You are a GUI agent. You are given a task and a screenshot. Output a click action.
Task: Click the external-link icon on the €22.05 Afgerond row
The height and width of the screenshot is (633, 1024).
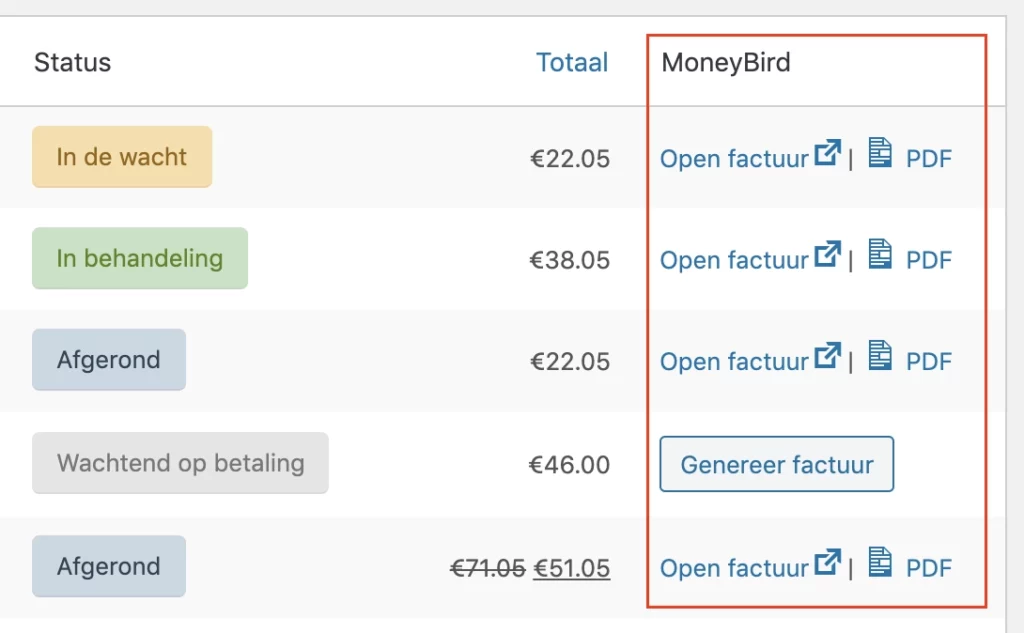827,355
